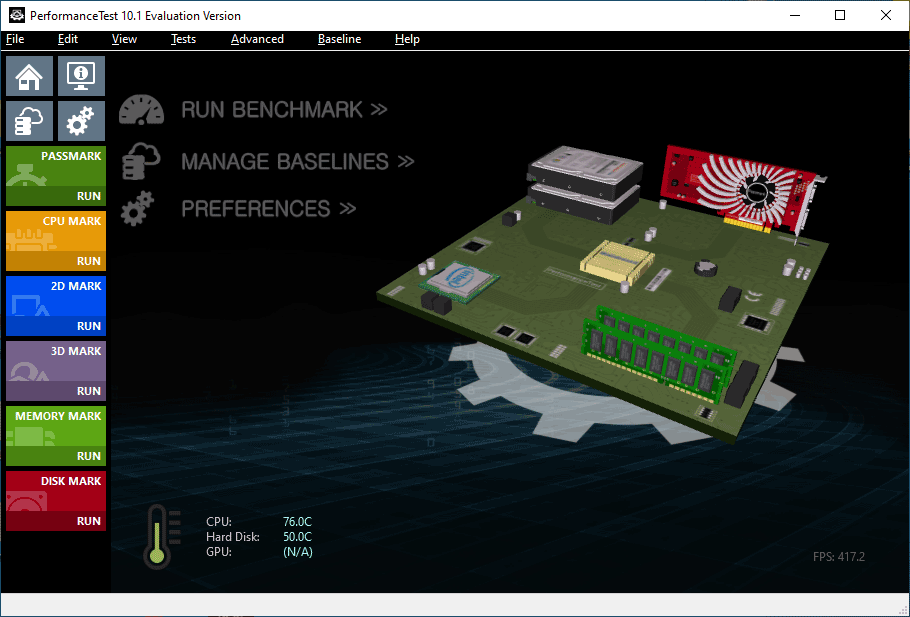Open the Baseline menu
The height and width of the screenshot is (617, 910).
(340, 39)
